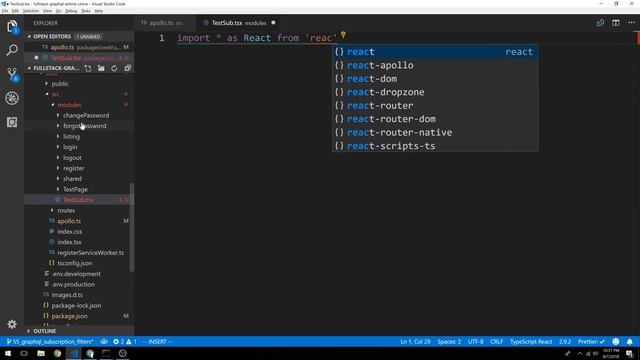Click the git branch name in status bar
The width and height of the screenshot is (640, 360).
pyautogui.click(x=50, y=342)
